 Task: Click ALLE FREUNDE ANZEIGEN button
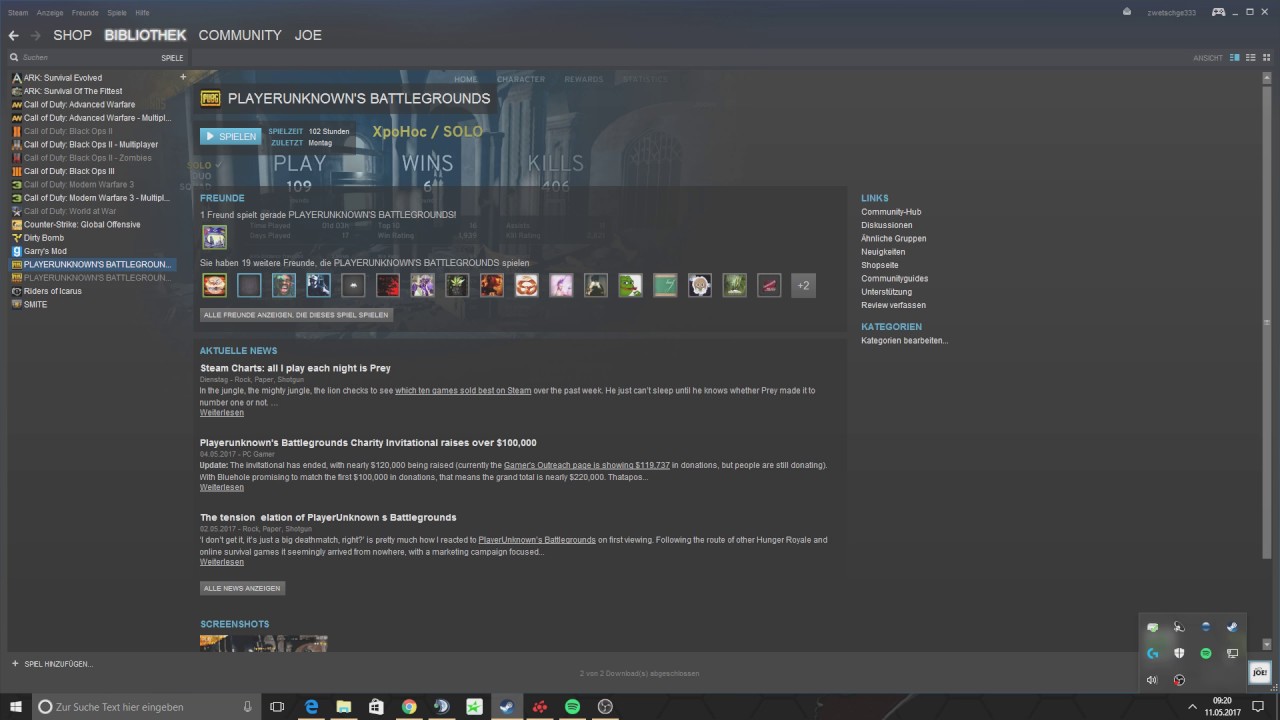pyautogui.click(x=296, y=314)
